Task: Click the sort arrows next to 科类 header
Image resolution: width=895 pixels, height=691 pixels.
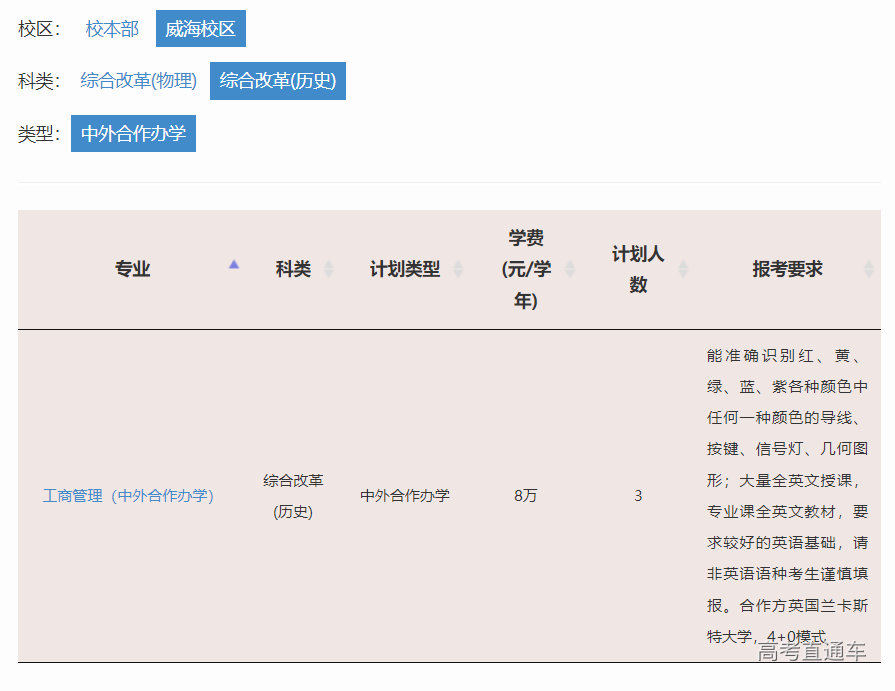Action: (330, 268)
